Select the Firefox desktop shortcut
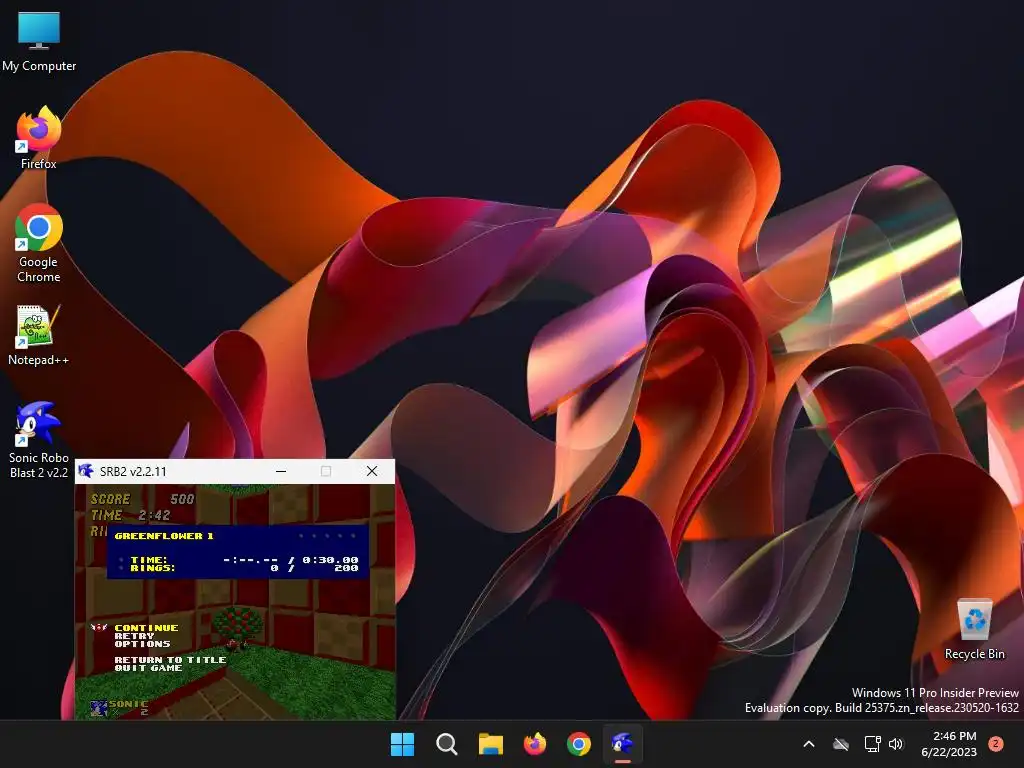This screenshot has width=1024, height=768. 39,138
